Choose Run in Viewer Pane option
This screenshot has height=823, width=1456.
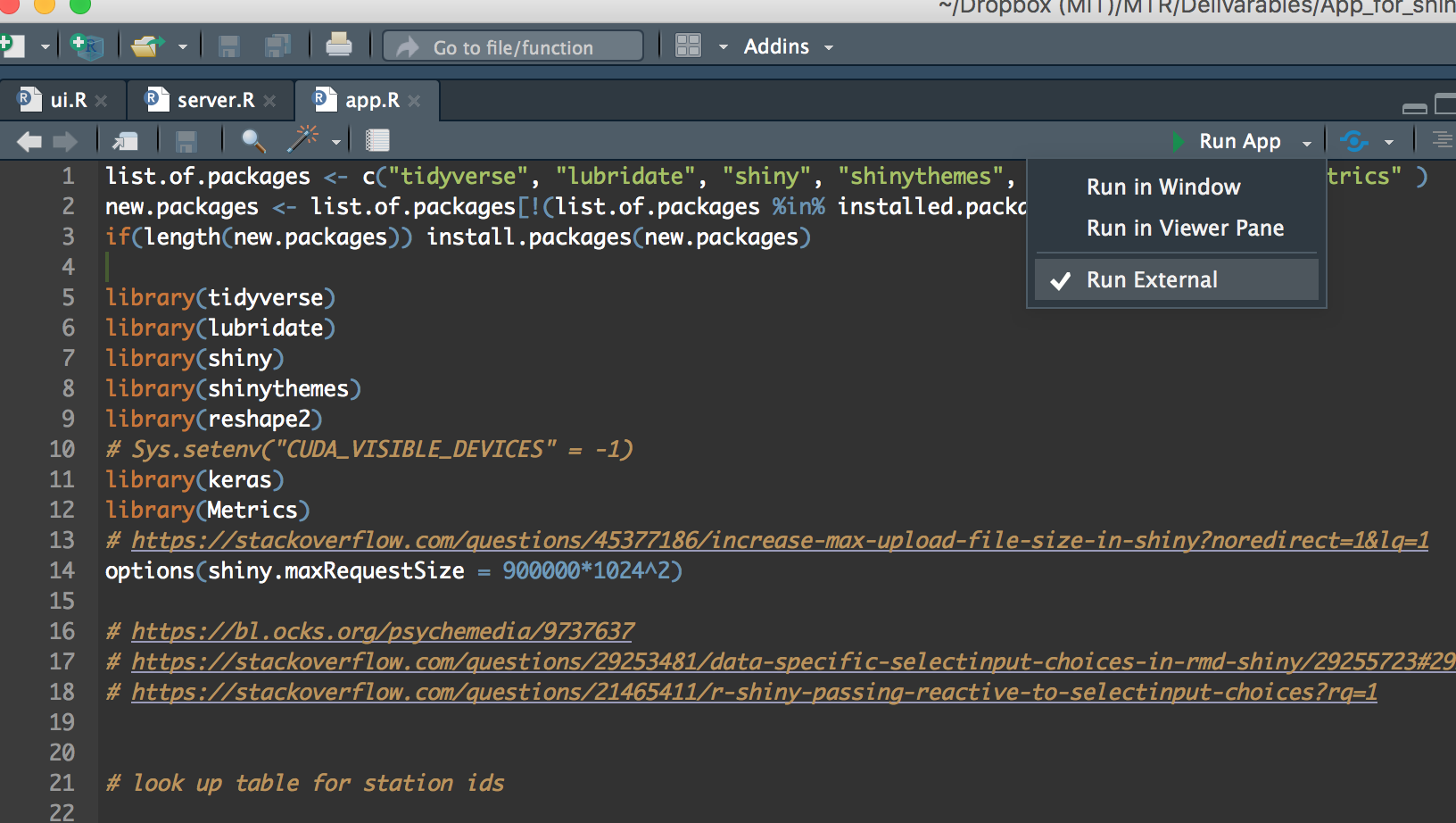click(x=1185, y=228)
